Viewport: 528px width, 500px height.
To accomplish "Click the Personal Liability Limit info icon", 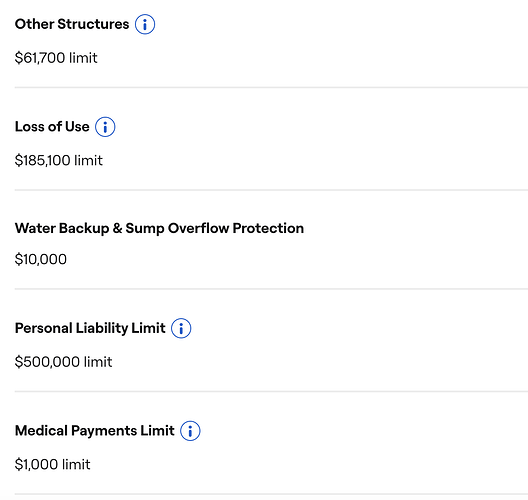I will (x=181, y=328).
